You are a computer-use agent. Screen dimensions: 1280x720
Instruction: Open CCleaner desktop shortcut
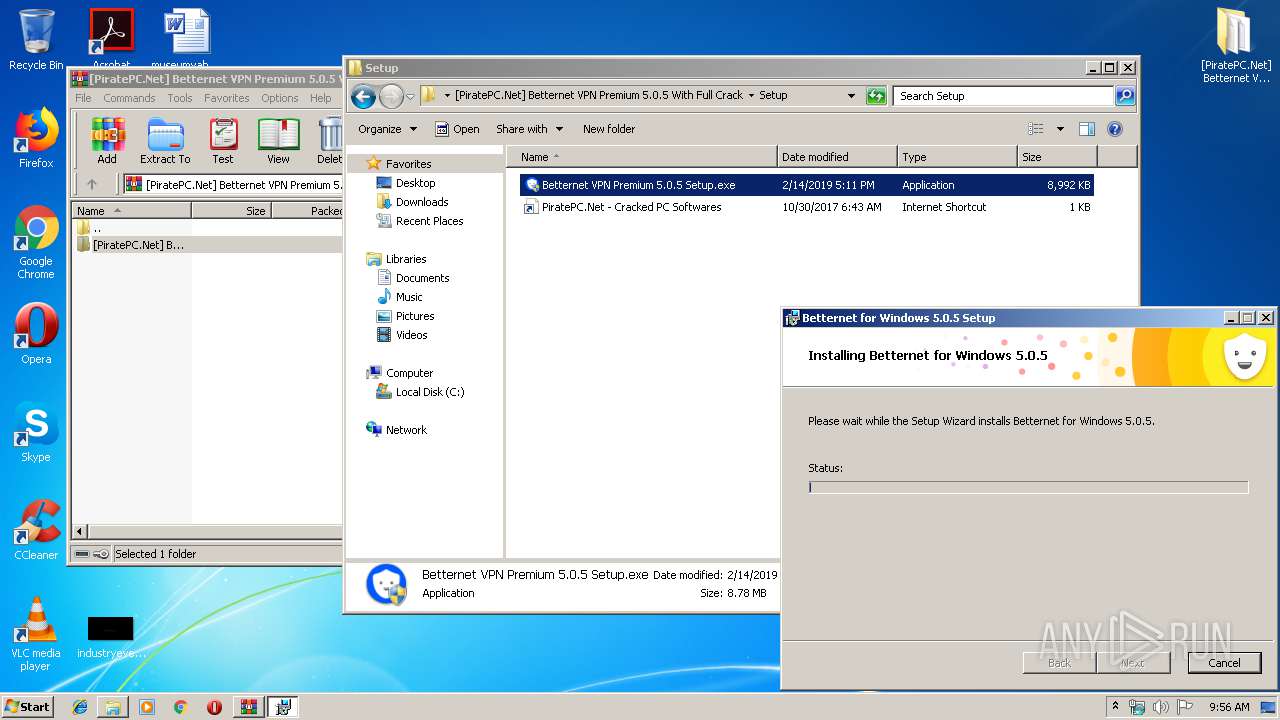36,530
